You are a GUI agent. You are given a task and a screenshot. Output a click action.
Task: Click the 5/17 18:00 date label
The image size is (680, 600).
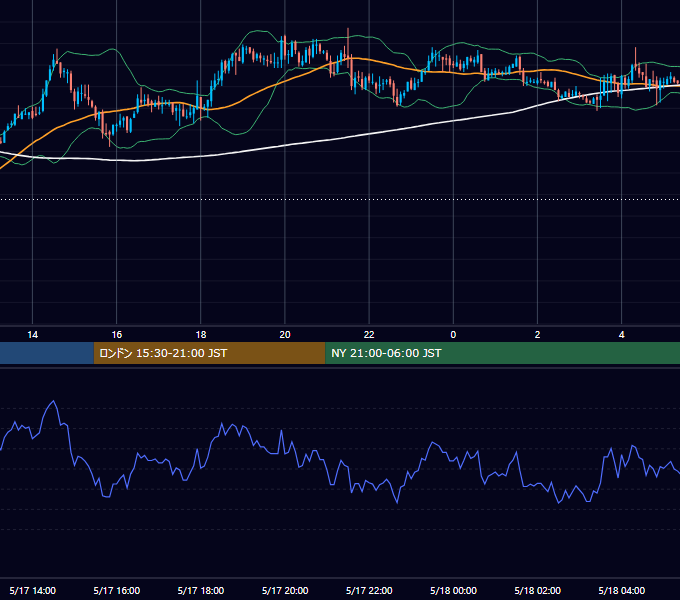click(201, 590)
